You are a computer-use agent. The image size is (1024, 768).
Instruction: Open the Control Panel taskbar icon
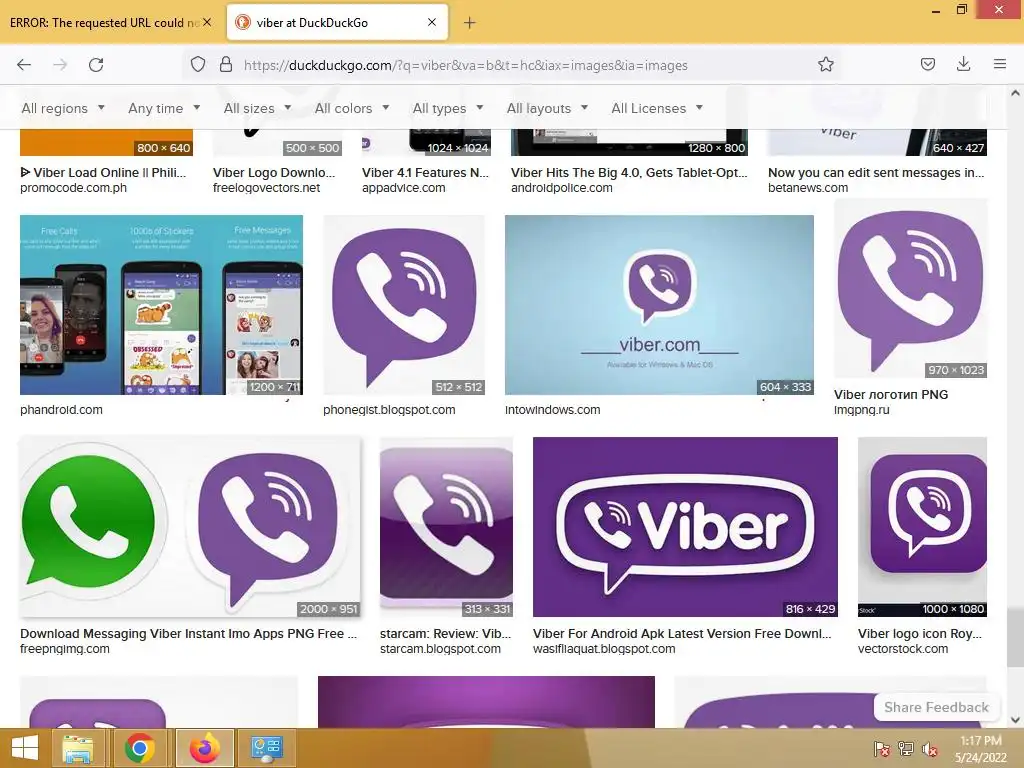click(x=266, y=748)
